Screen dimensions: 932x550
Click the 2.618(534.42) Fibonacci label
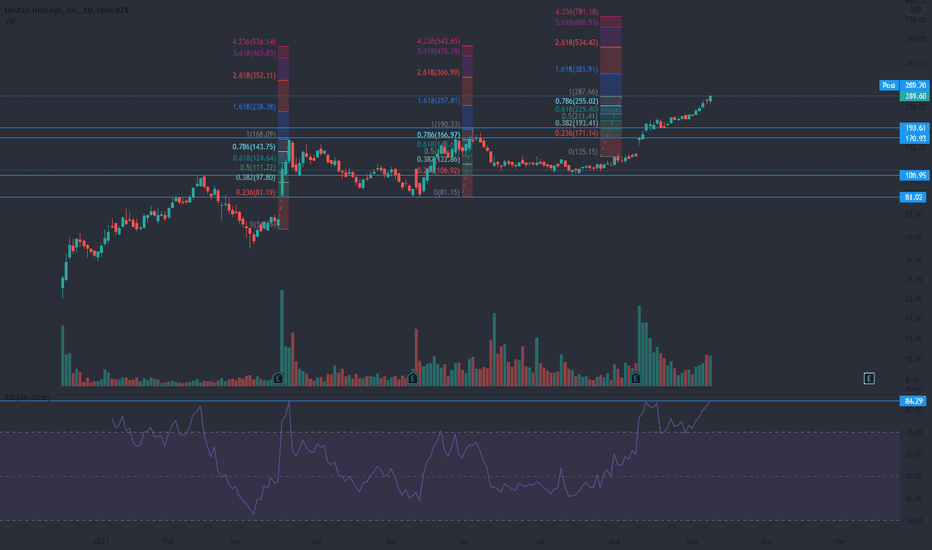pyautogui.click(x=577, y=42)
